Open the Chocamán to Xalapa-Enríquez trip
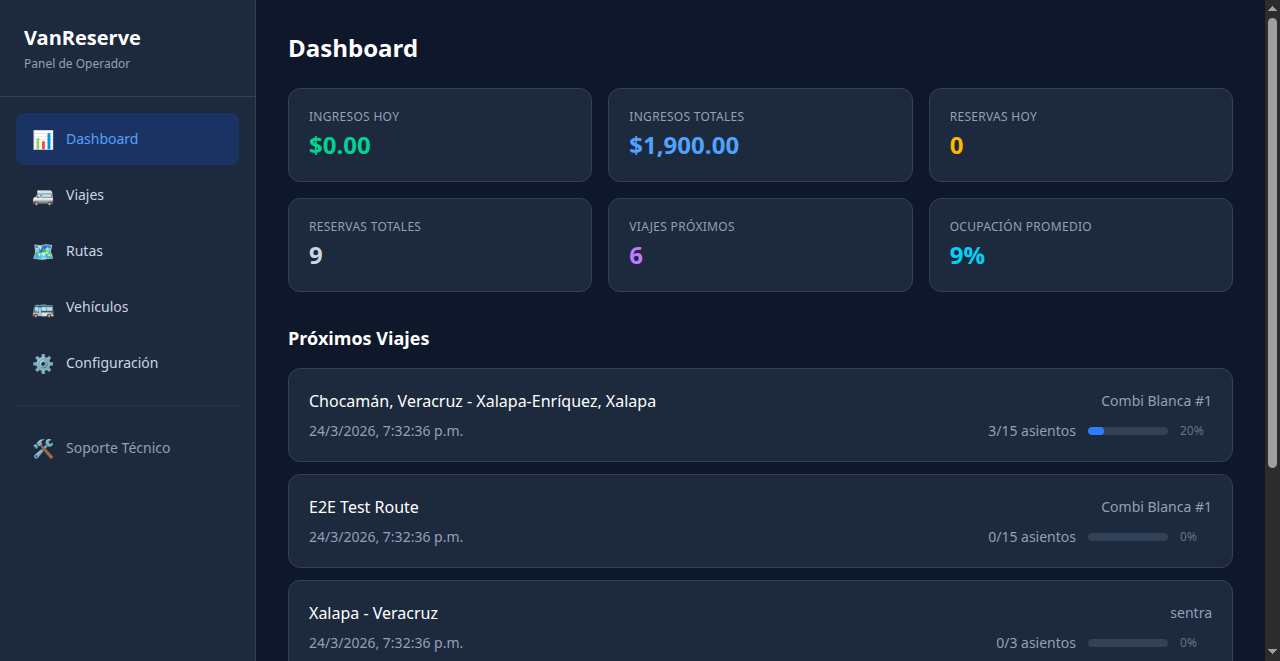The image size is (1280, 661). click(x=482, y=401)
